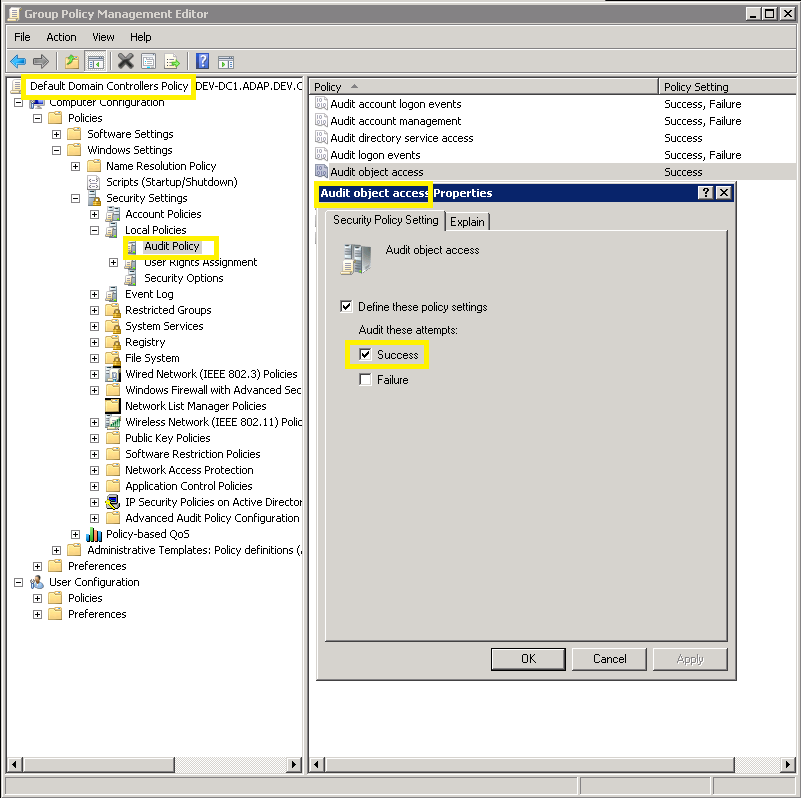The image size is (801, 798).
Task: Click the Delete (X) toolbar icon
Action: point(124,61)
